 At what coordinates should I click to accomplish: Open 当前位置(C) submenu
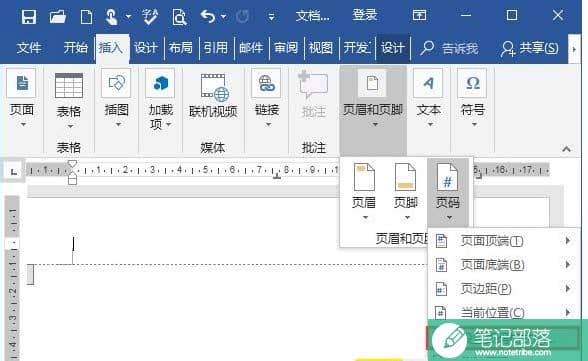pyautogui.click(x=503, y=312)
